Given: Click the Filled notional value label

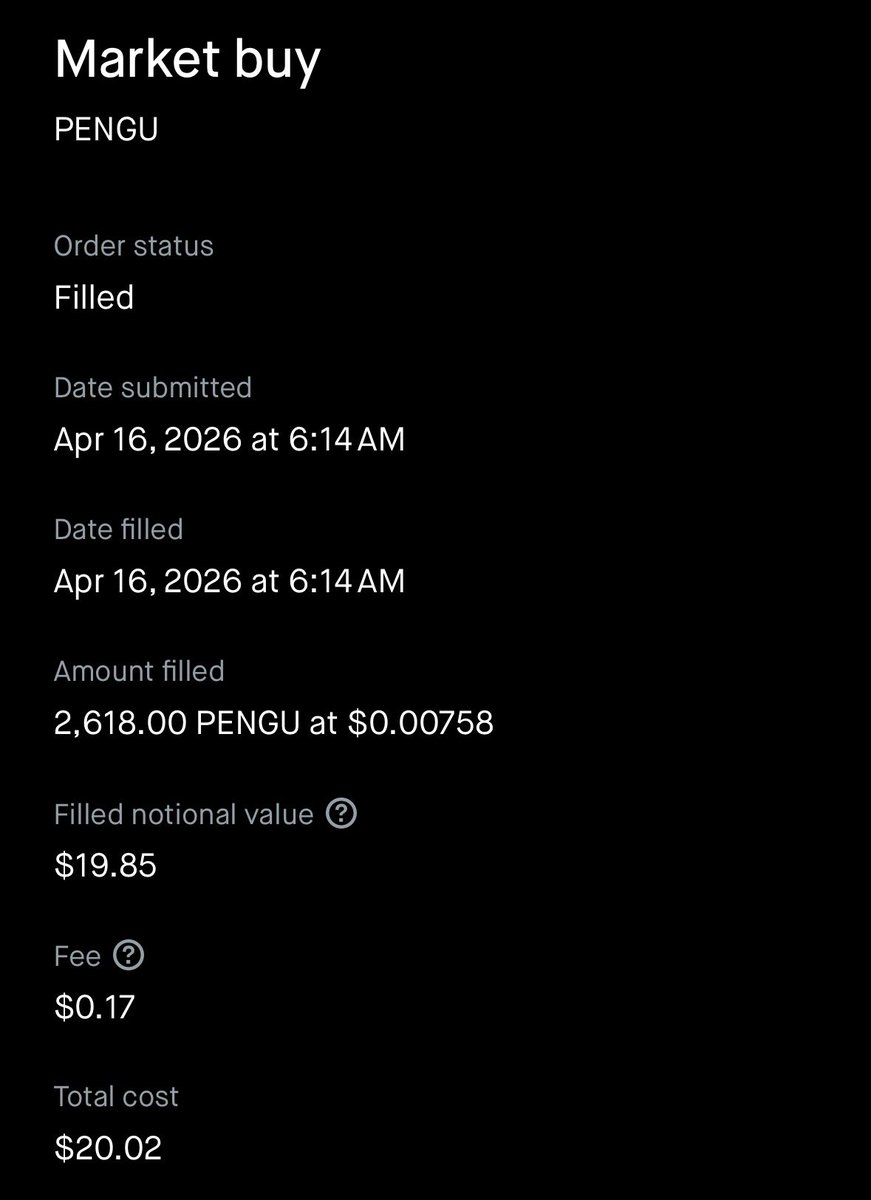Looking at the screenshot, I should tap(184, 814).
